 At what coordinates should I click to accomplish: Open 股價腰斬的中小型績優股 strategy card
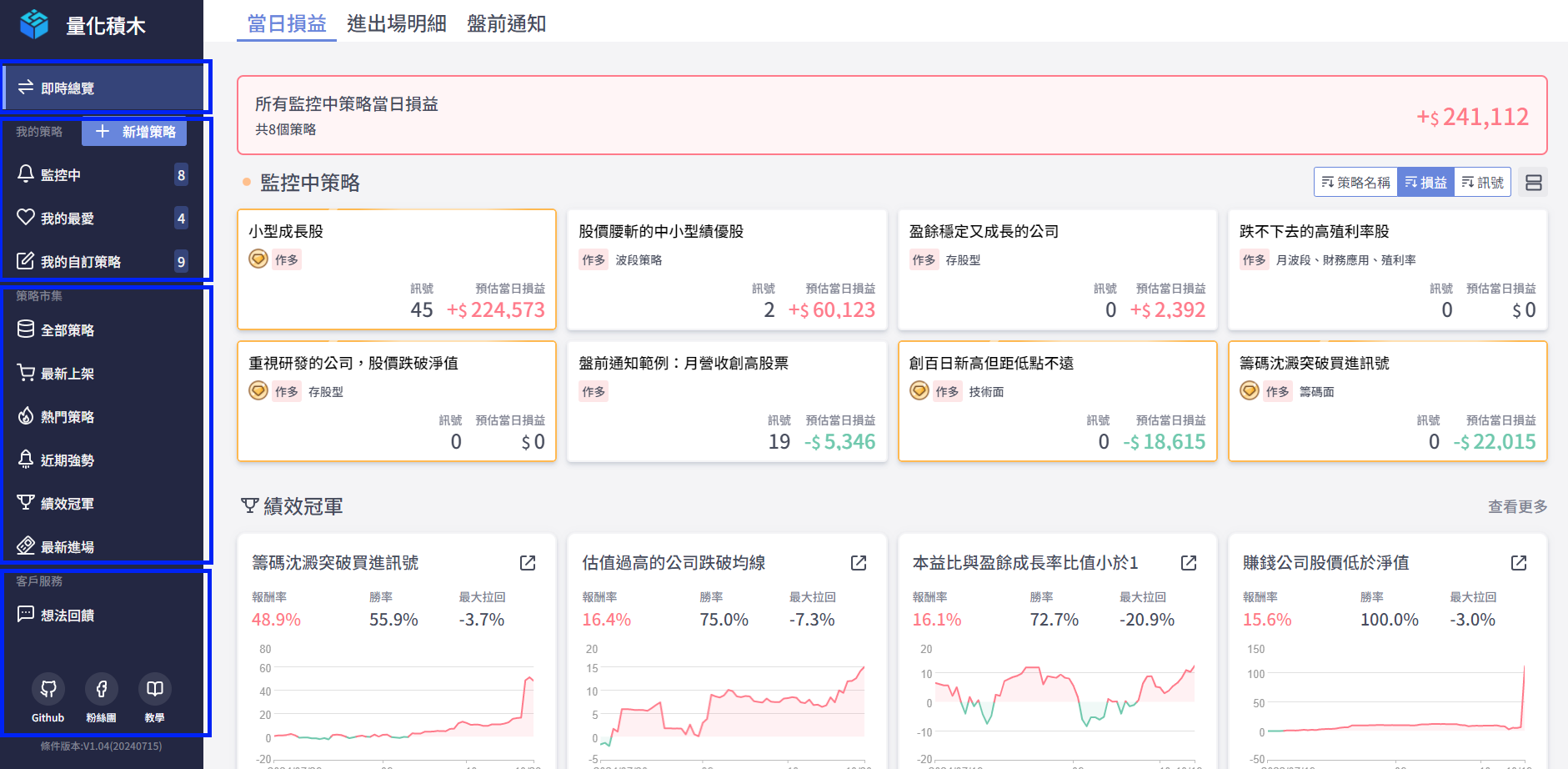point(726,269)
